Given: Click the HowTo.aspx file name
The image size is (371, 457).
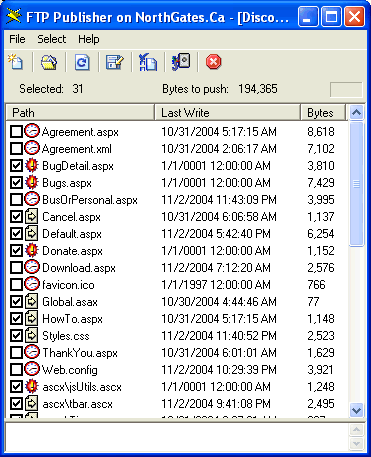Looking at the screenshot, I should (x=72, y=319).
